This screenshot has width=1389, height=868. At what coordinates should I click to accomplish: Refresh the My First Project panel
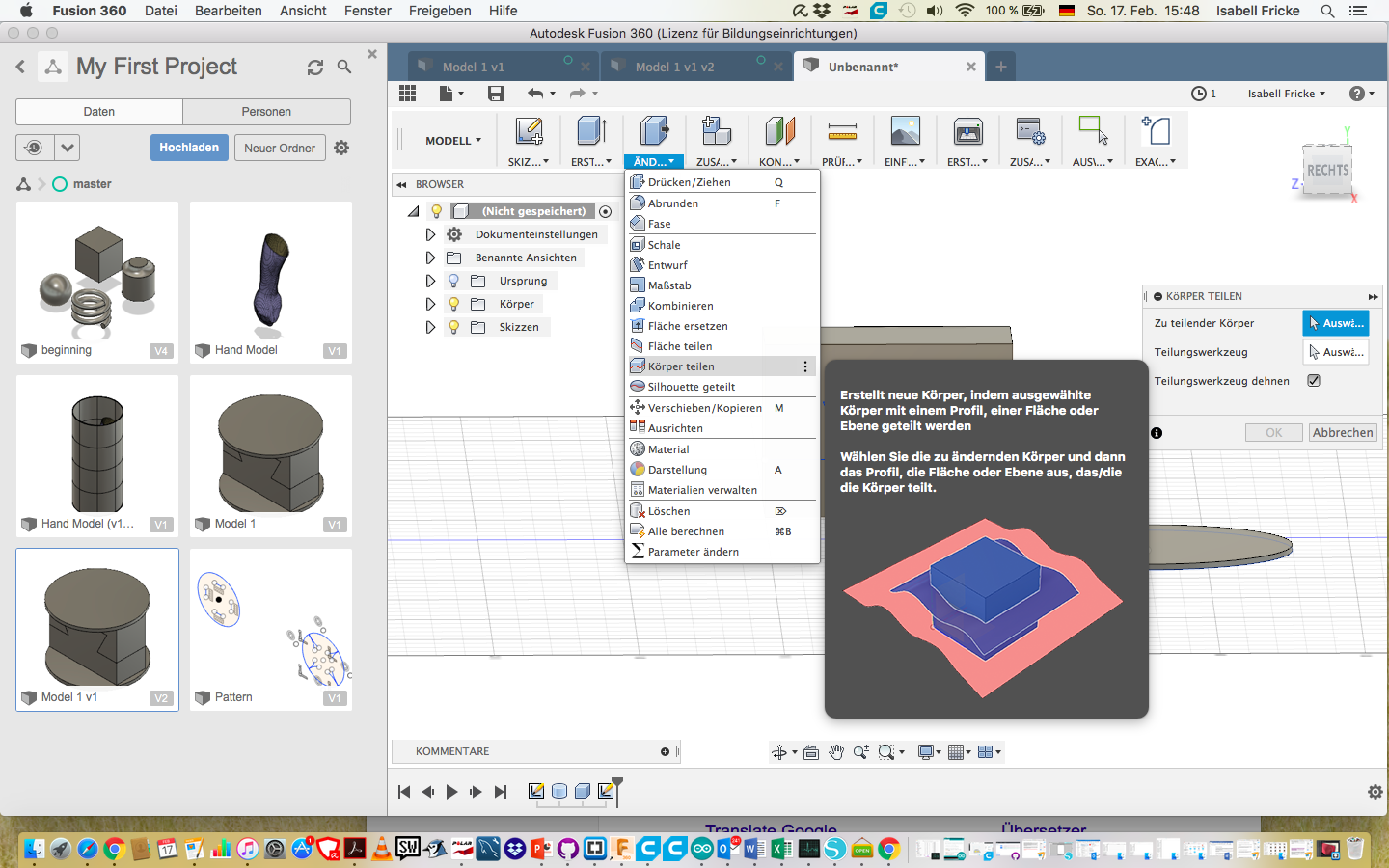315,68
